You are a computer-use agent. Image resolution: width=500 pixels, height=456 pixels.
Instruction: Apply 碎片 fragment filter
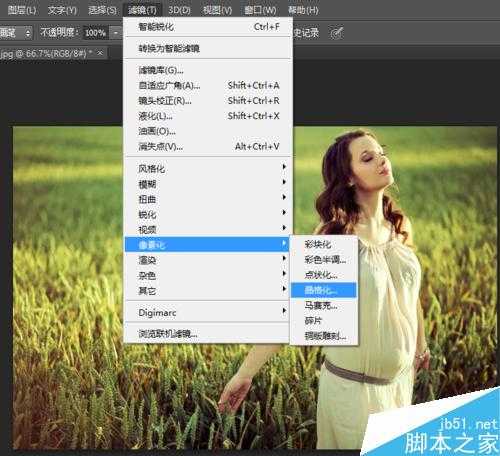pos(324,321)
